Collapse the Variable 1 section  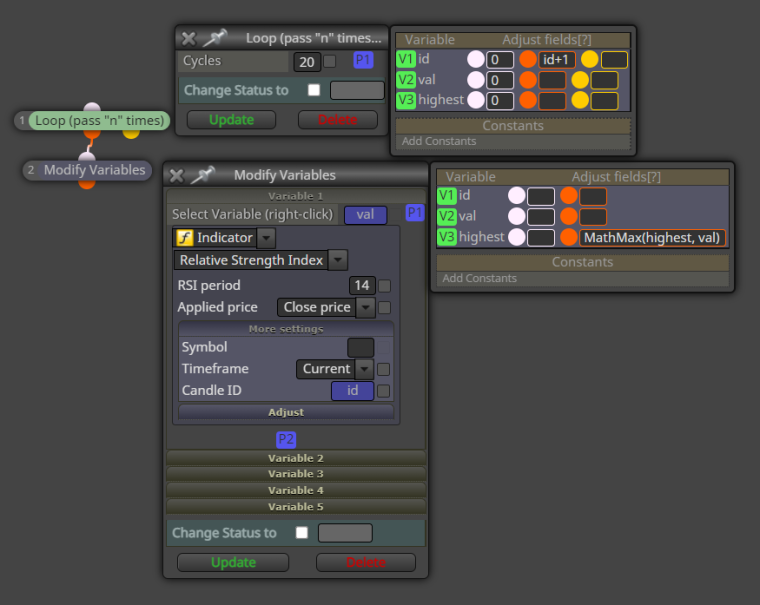296,196
